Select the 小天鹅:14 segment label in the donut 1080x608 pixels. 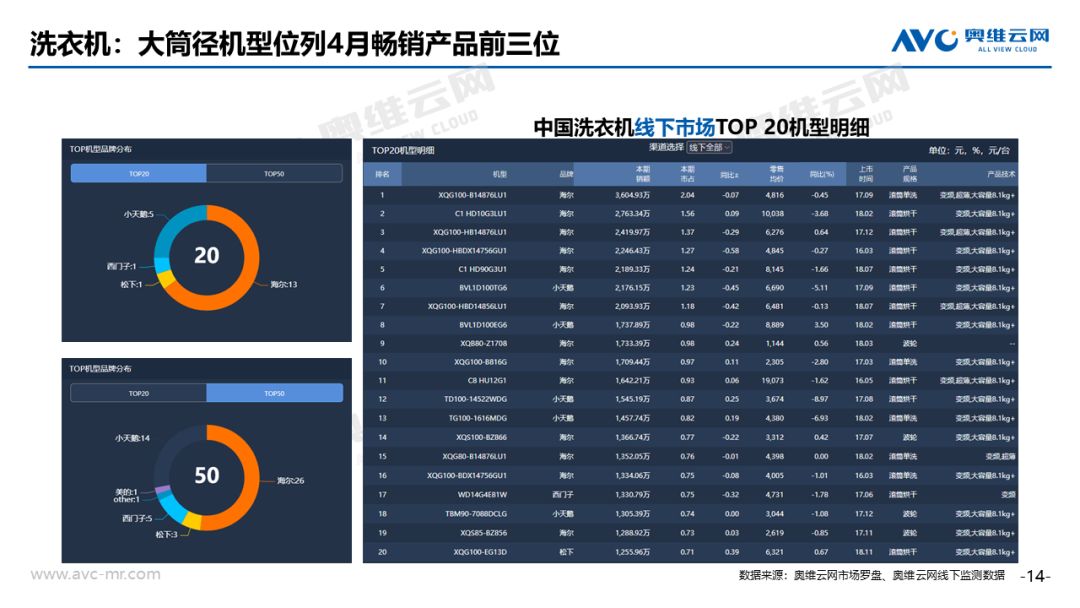(132, 438)
